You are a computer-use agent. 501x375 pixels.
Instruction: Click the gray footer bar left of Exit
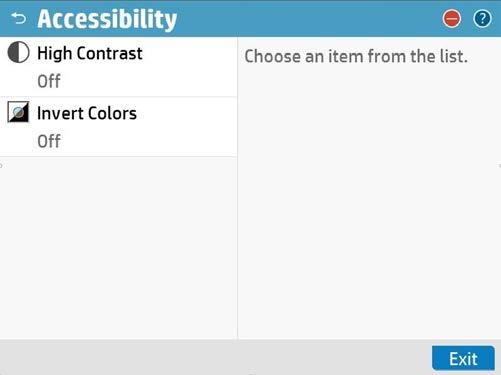(x=215, y=357)
